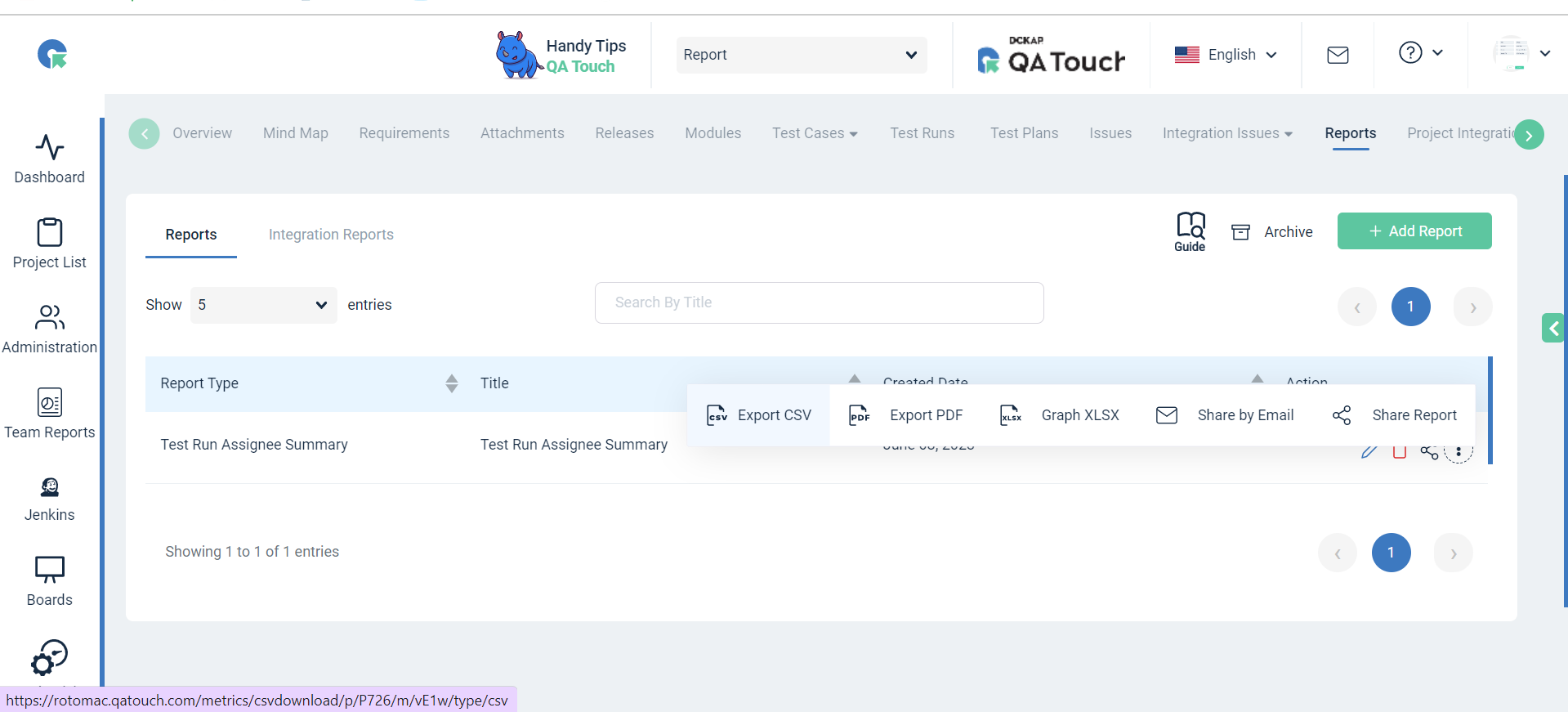Choose Export PDF from the popup menu
The image size is (1568, 712).
coord(906,415)
